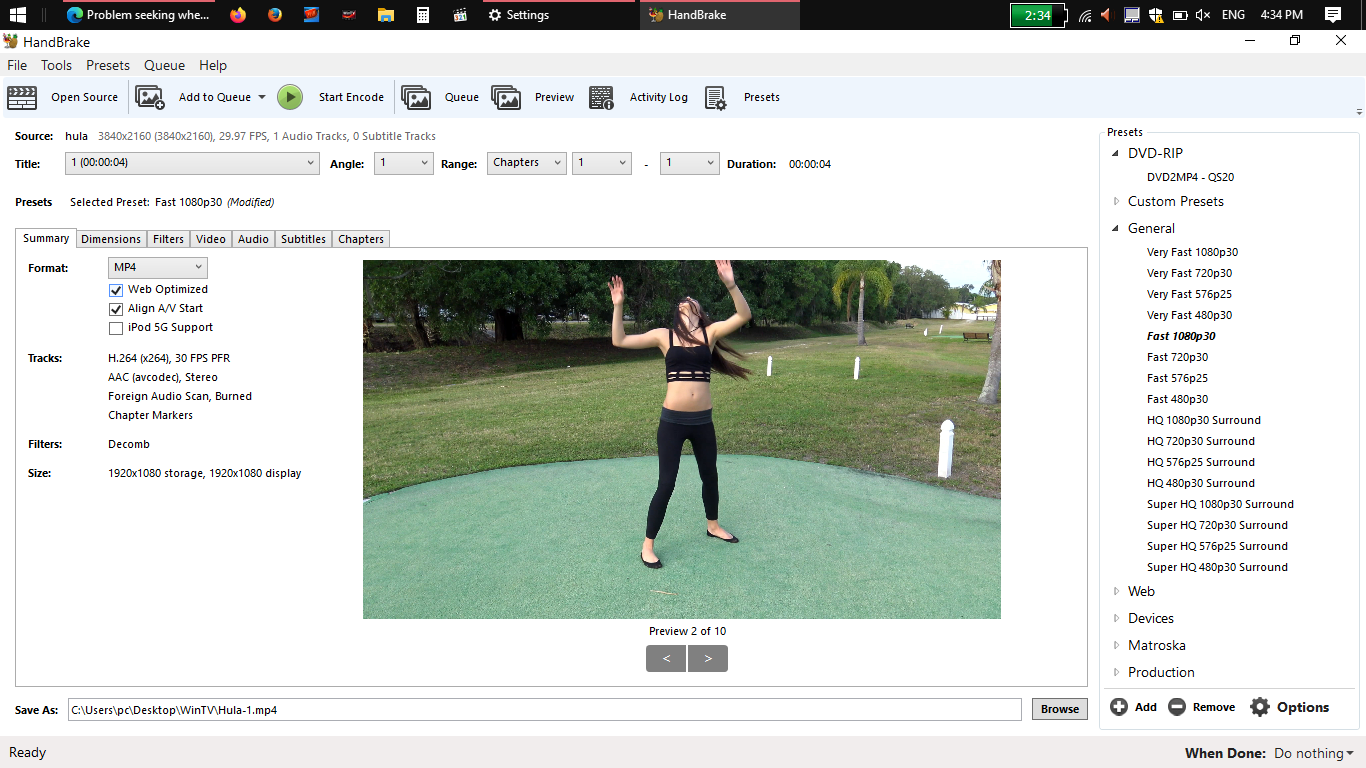1366x768 pixels.
Task: Show the previous preview image
Action: pos(666,658)
